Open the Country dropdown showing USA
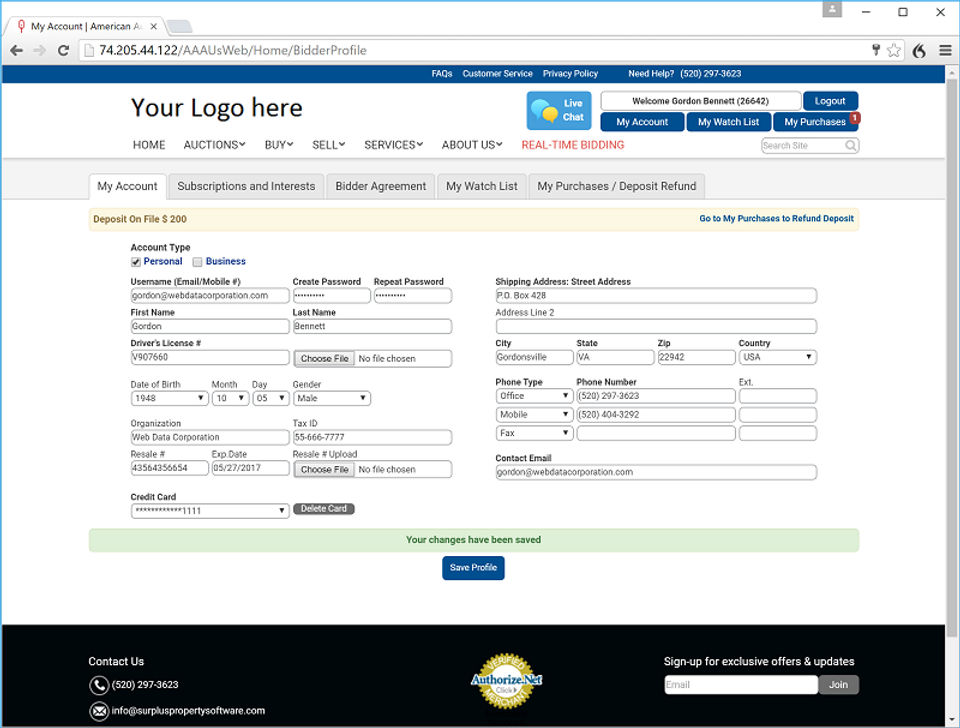Image resolution: width=960 pixels, height=728 pixels. pyautogui.click(x=778, y=358)
